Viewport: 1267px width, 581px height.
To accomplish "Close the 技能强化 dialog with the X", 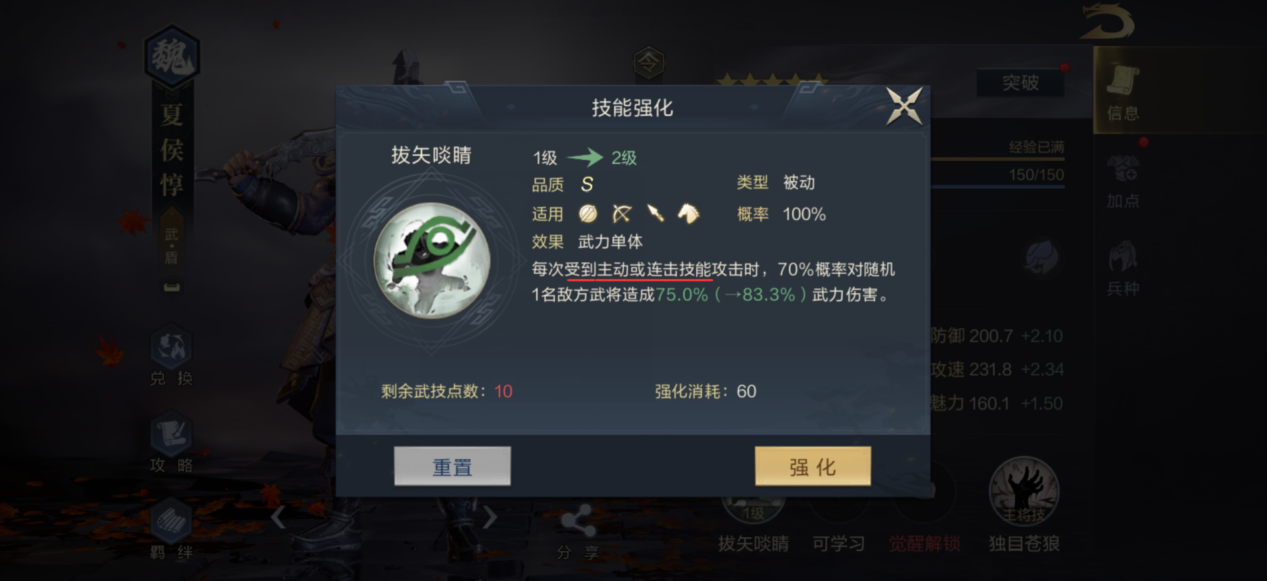I will [905, 106].
